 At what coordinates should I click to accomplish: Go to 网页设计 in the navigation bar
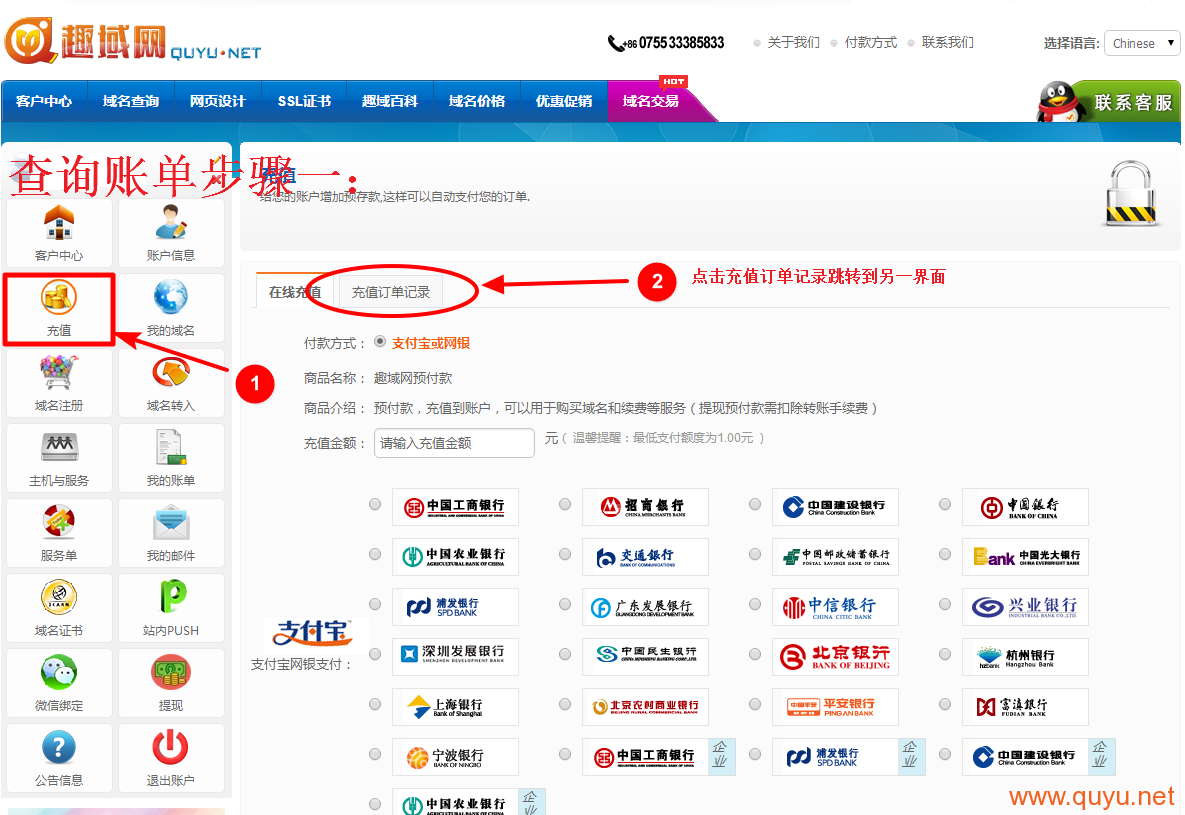click(218, 101)
